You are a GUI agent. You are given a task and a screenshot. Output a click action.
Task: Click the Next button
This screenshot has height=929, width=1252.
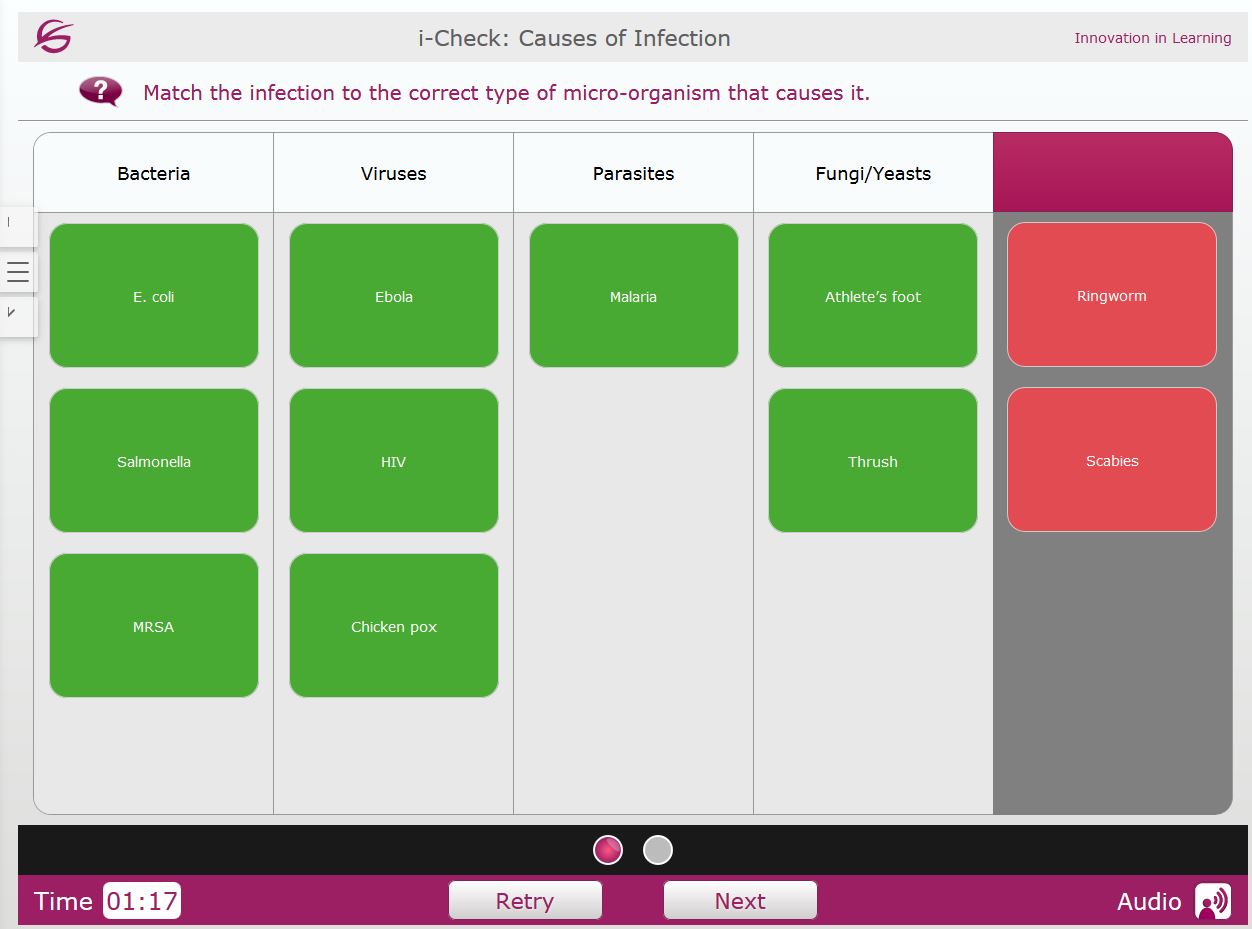740,901
